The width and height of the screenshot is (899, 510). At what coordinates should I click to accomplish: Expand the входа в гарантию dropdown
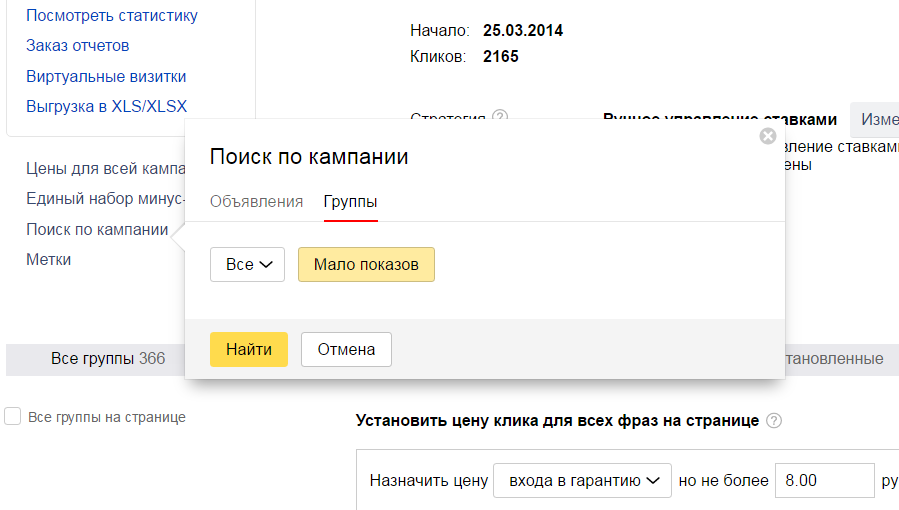tap(584, 481)
